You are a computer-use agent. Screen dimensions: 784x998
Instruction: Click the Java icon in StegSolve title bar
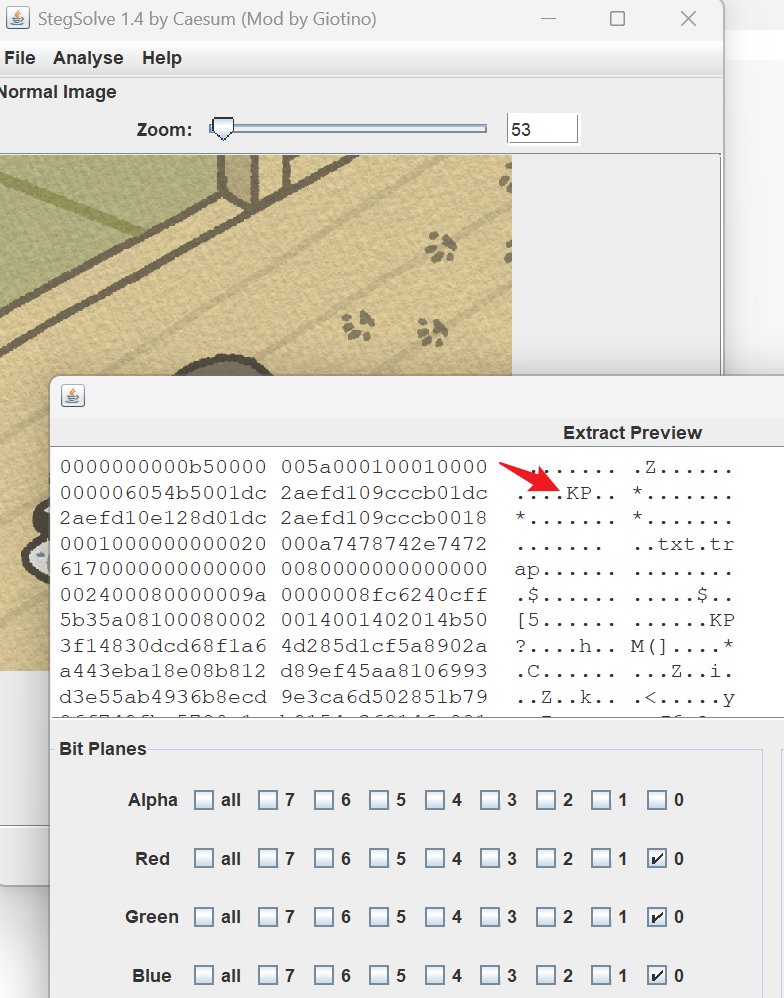click(x=17, y=18)
